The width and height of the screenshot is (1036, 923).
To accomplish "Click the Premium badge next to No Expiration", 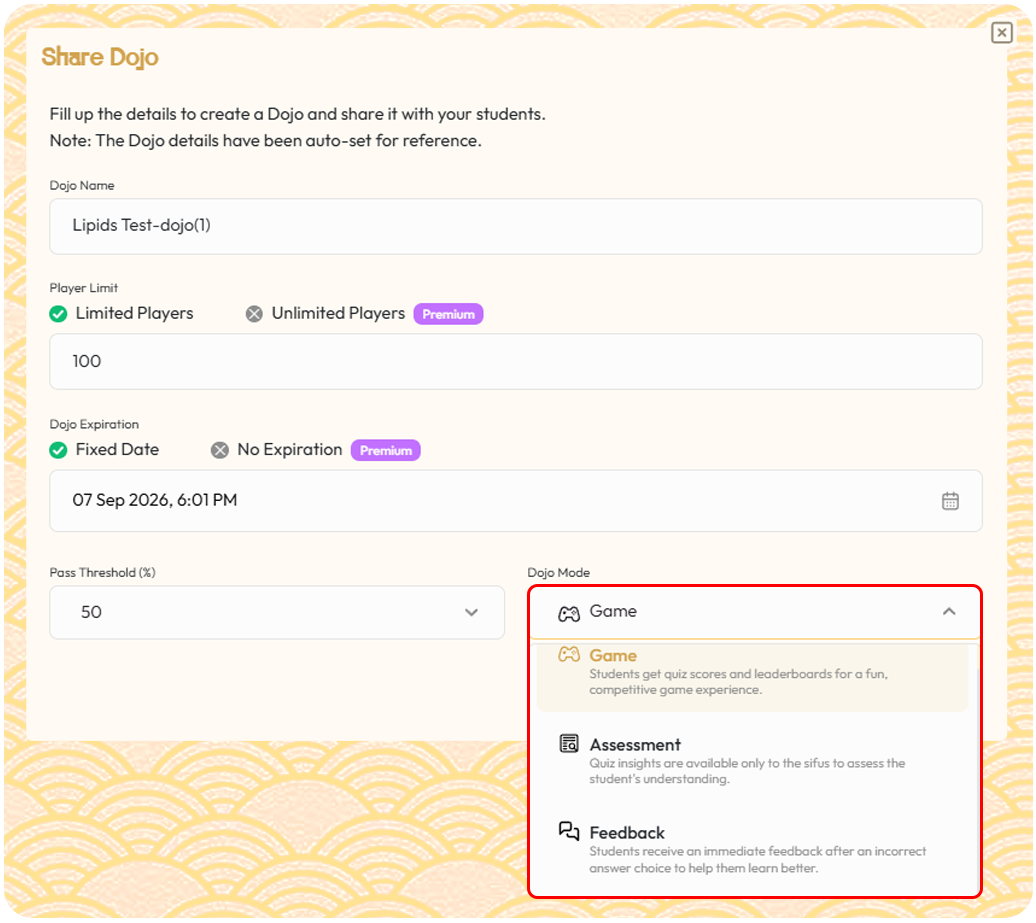I will point(385,450).
